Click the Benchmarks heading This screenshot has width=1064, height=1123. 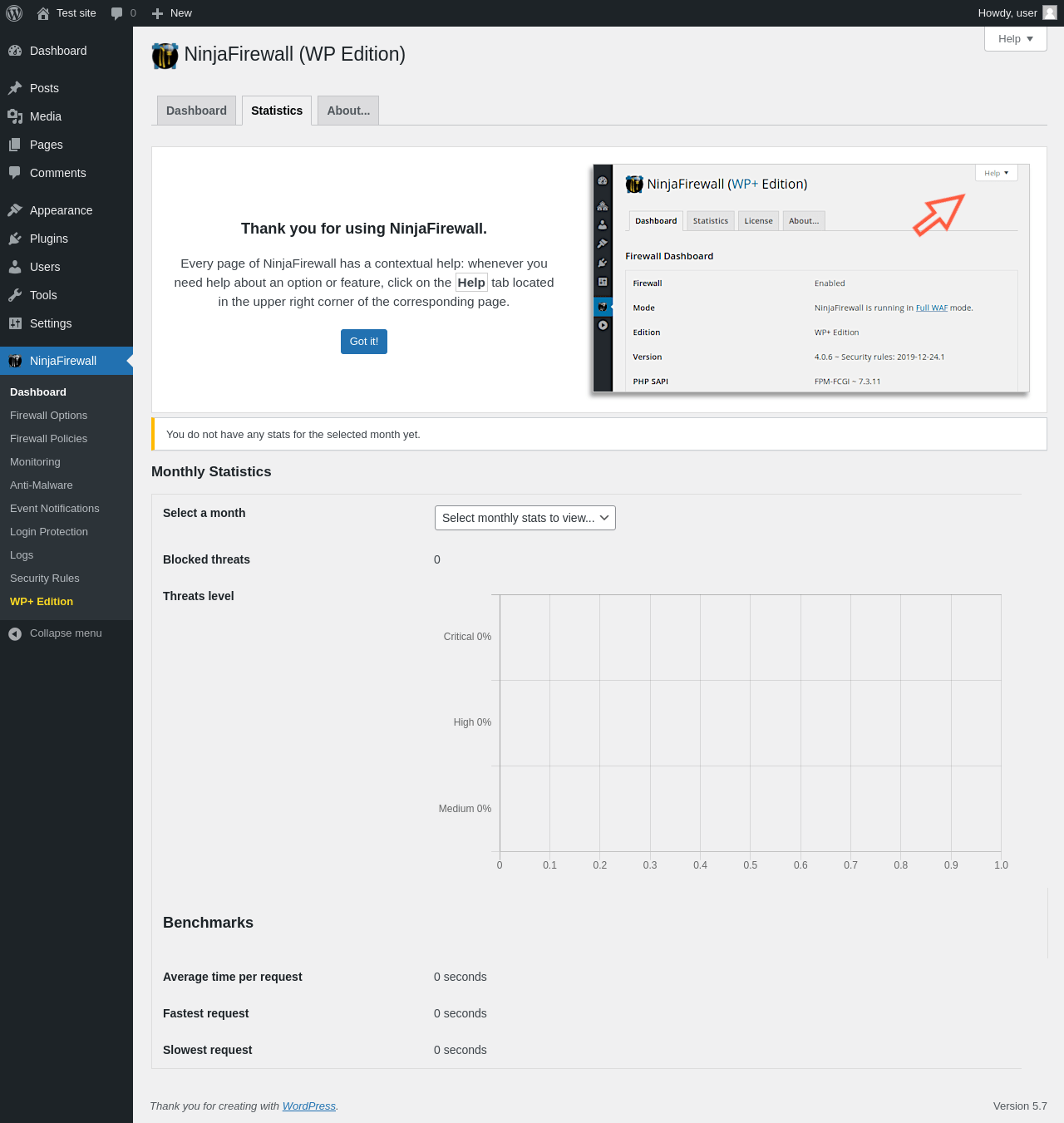[x=208, y=923]
